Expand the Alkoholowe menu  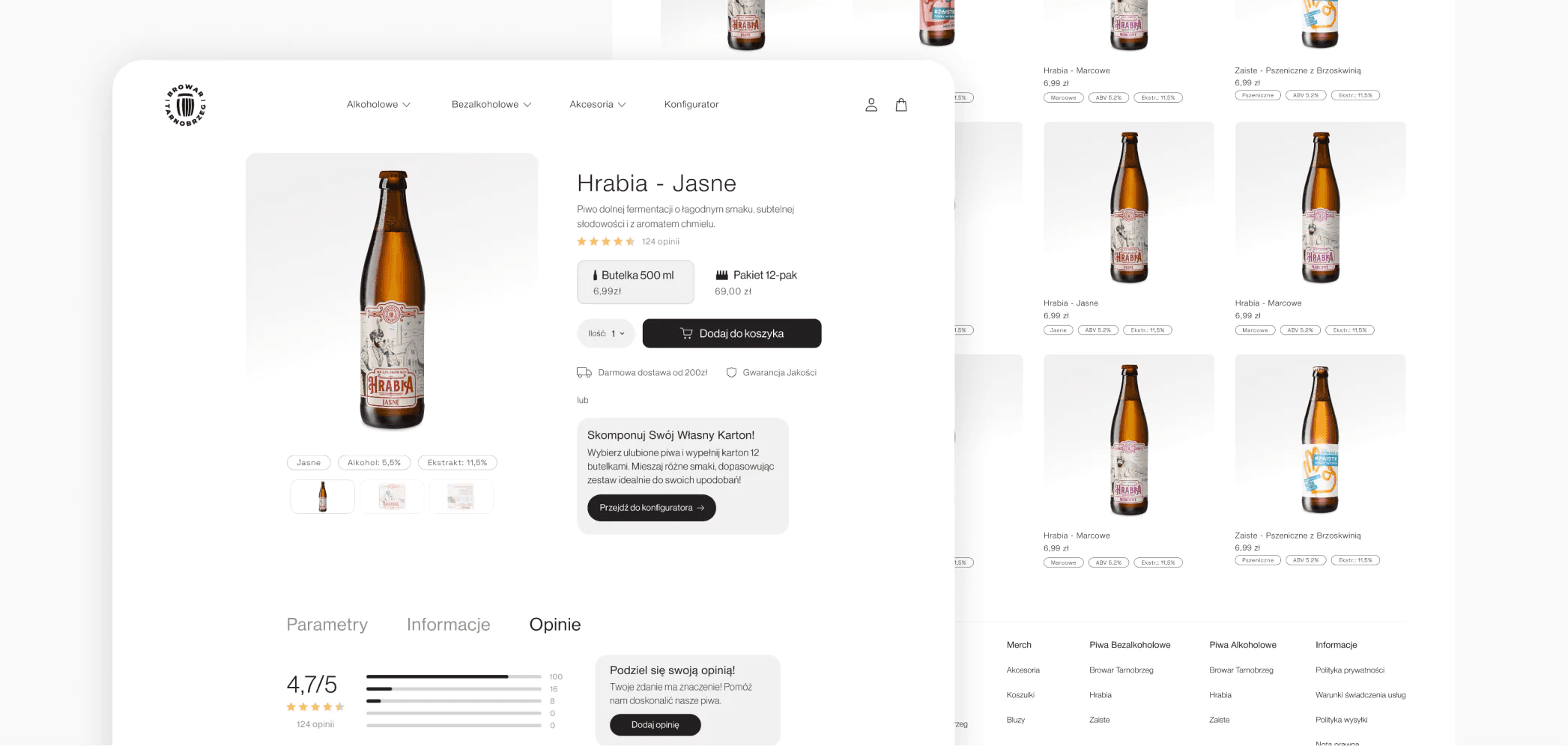click(378, 105)
